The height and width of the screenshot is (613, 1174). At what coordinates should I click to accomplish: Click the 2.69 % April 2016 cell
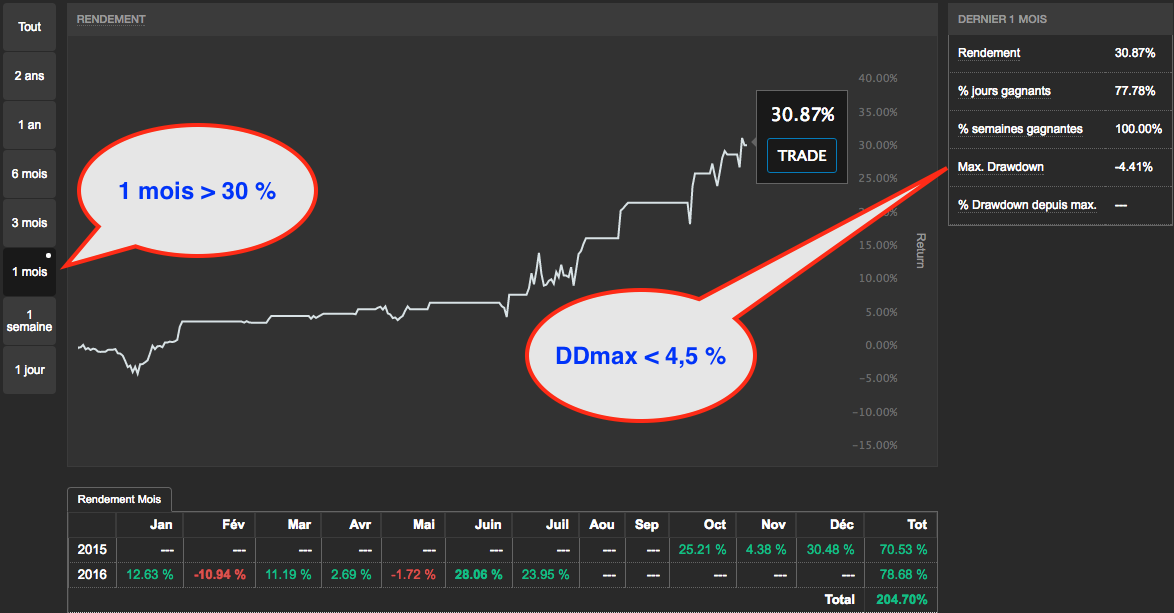[351, 575]
